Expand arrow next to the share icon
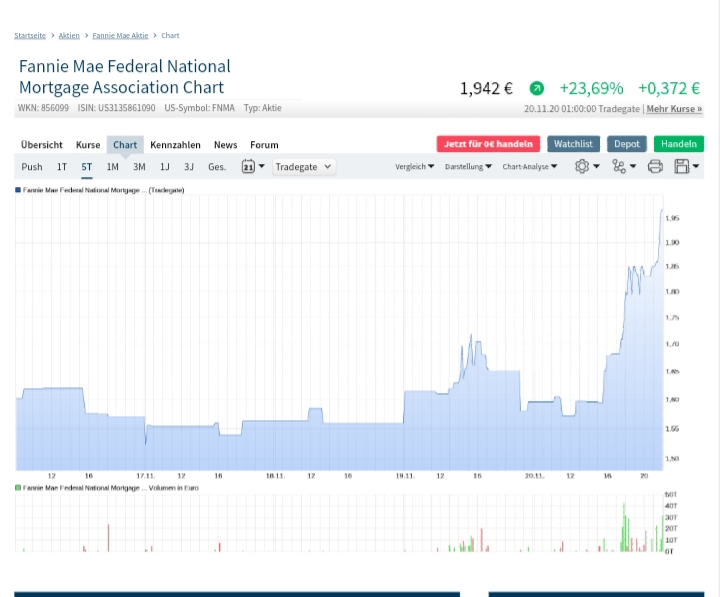 coord(633,166)
